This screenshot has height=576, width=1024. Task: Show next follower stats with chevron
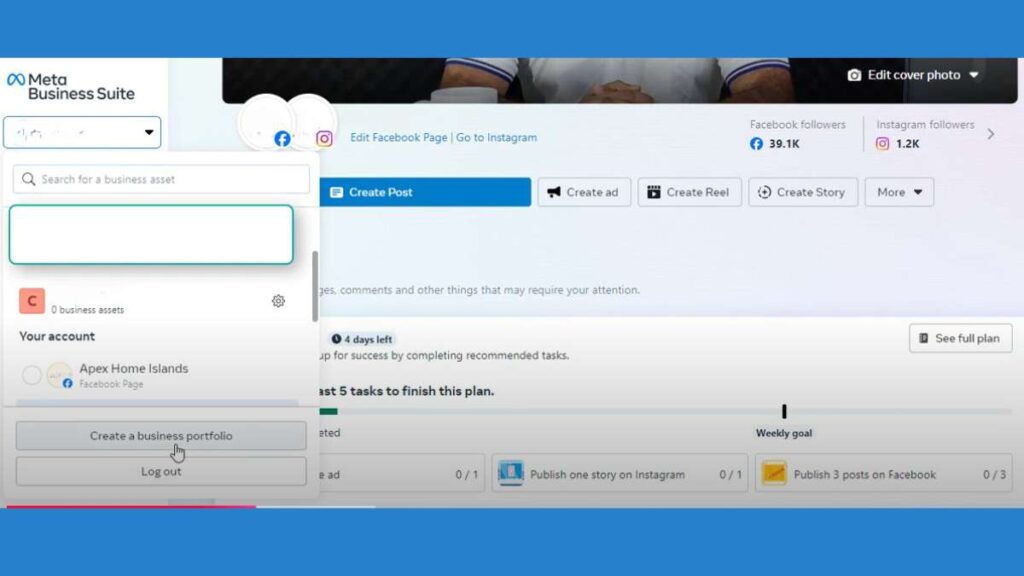(x=991, y=134)
